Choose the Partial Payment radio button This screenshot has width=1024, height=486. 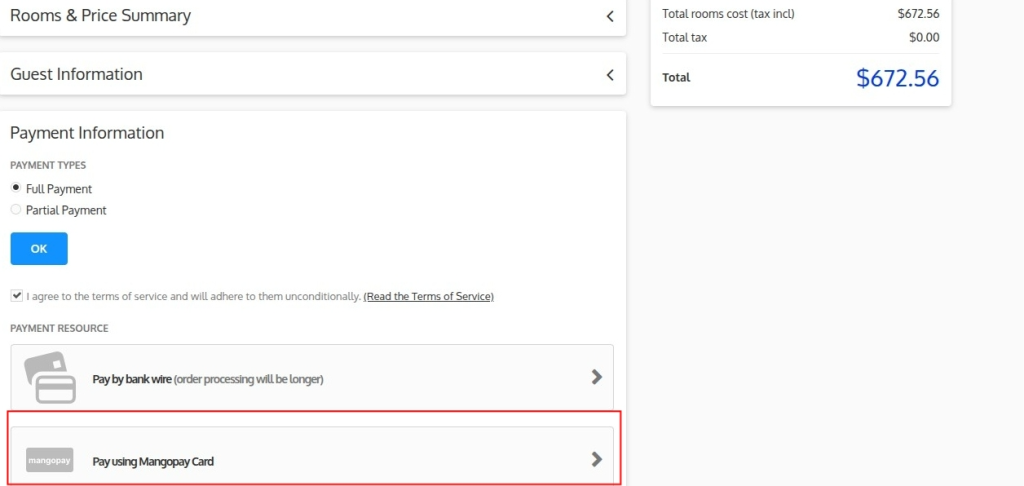(x=16, y=210)
